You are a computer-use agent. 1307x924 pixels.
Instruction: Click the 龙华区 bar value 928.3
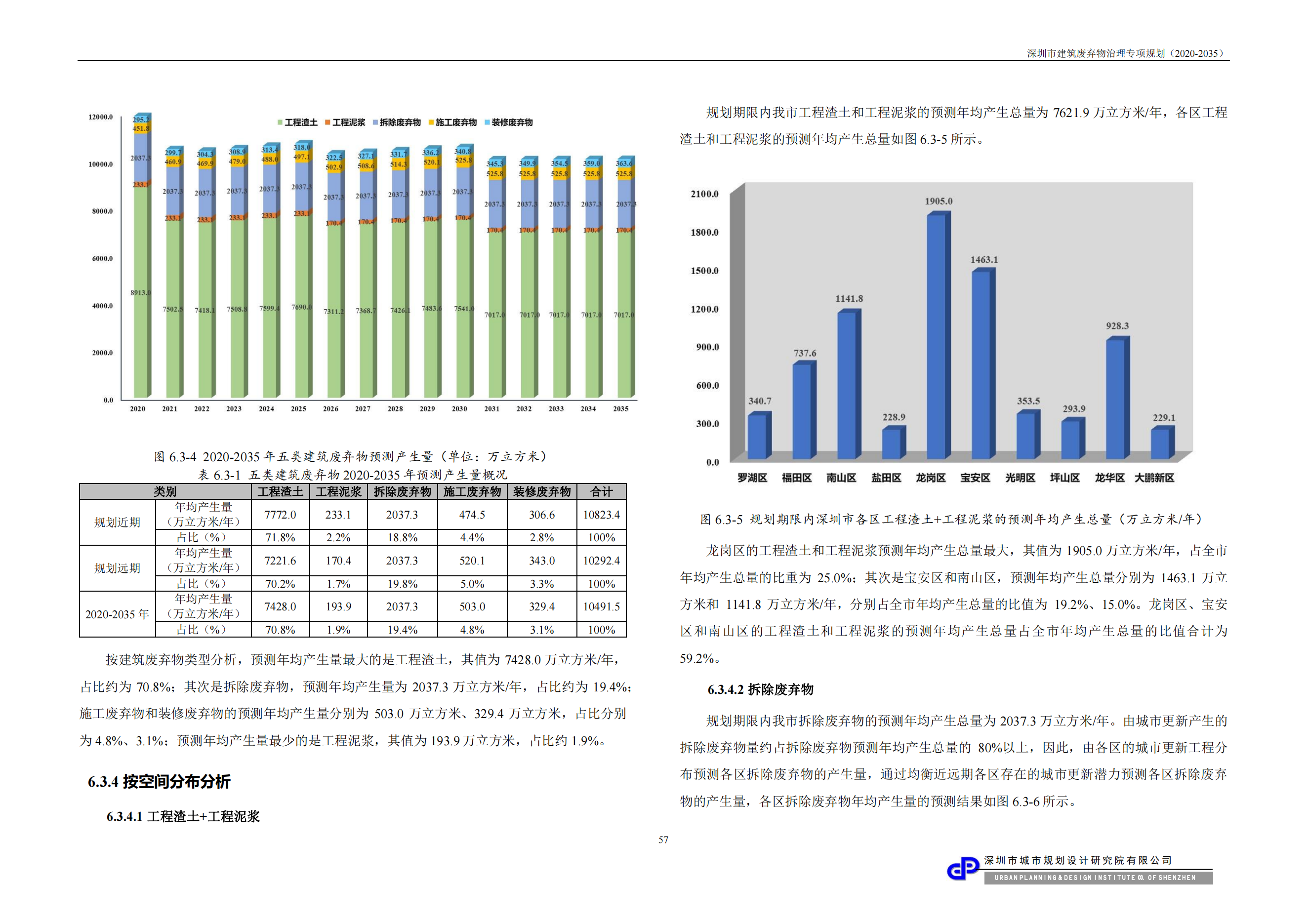coord(1117,326)
